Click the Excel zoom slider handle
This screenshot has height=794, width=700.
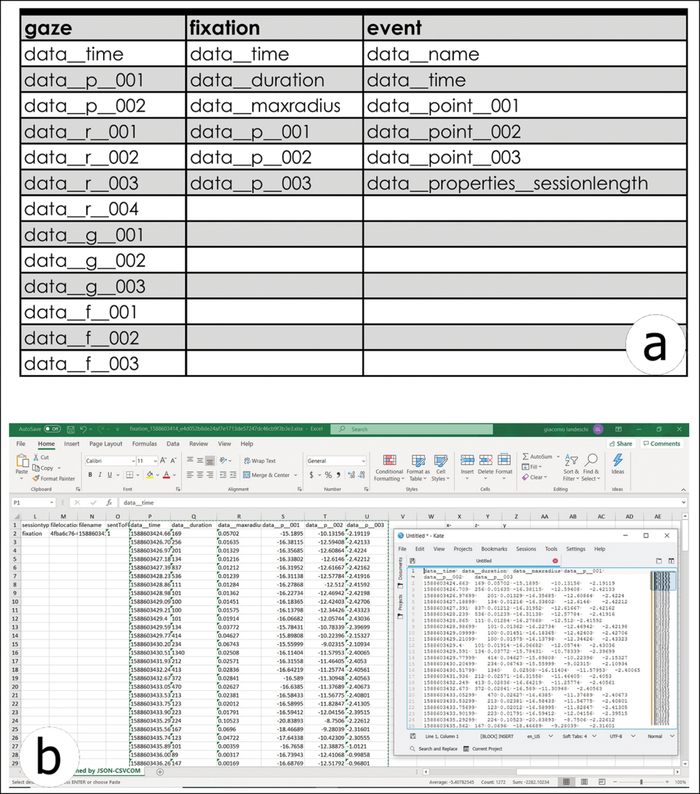coord(641,782)
